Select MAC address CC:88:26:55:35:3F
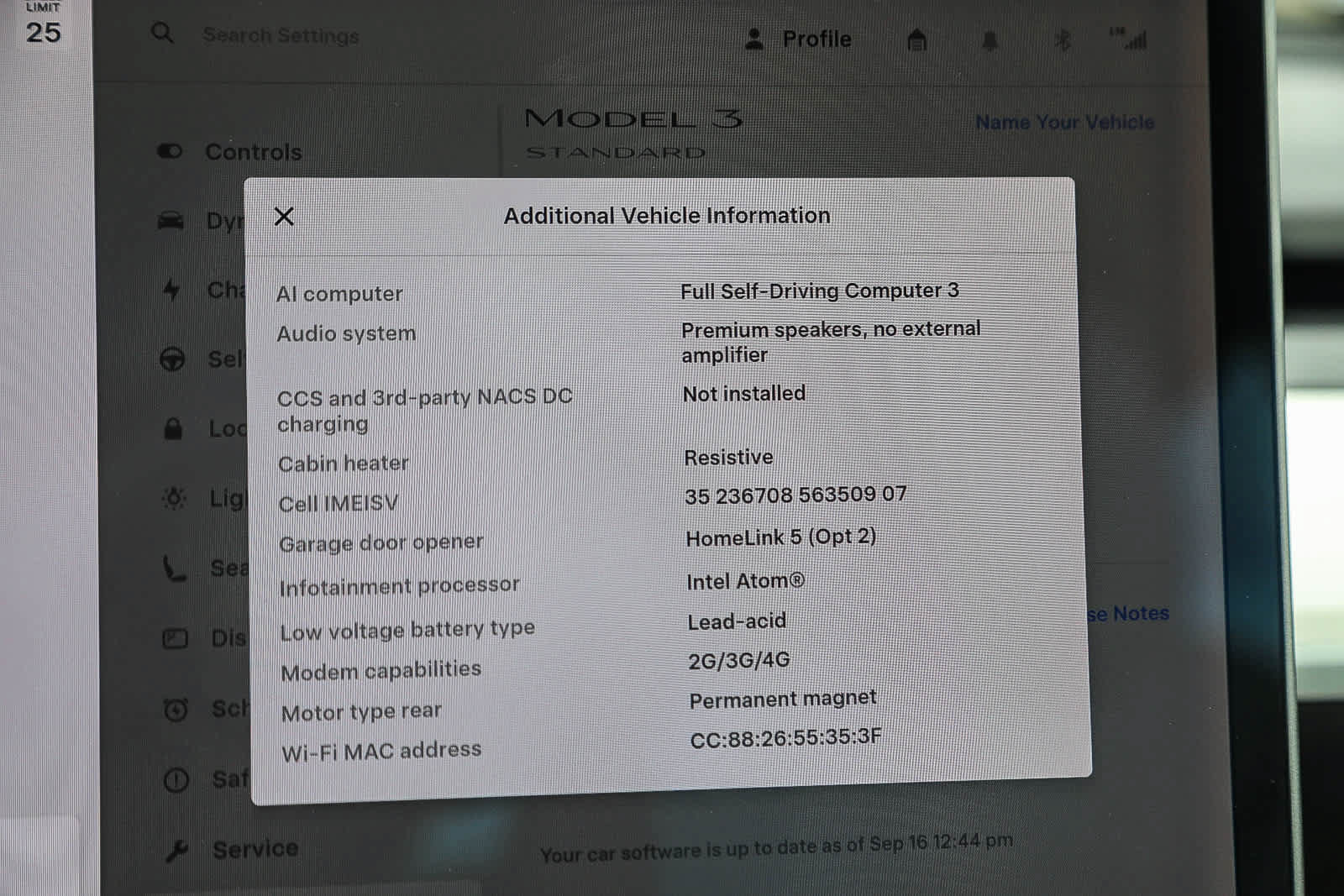 click(x=786, y=738)
